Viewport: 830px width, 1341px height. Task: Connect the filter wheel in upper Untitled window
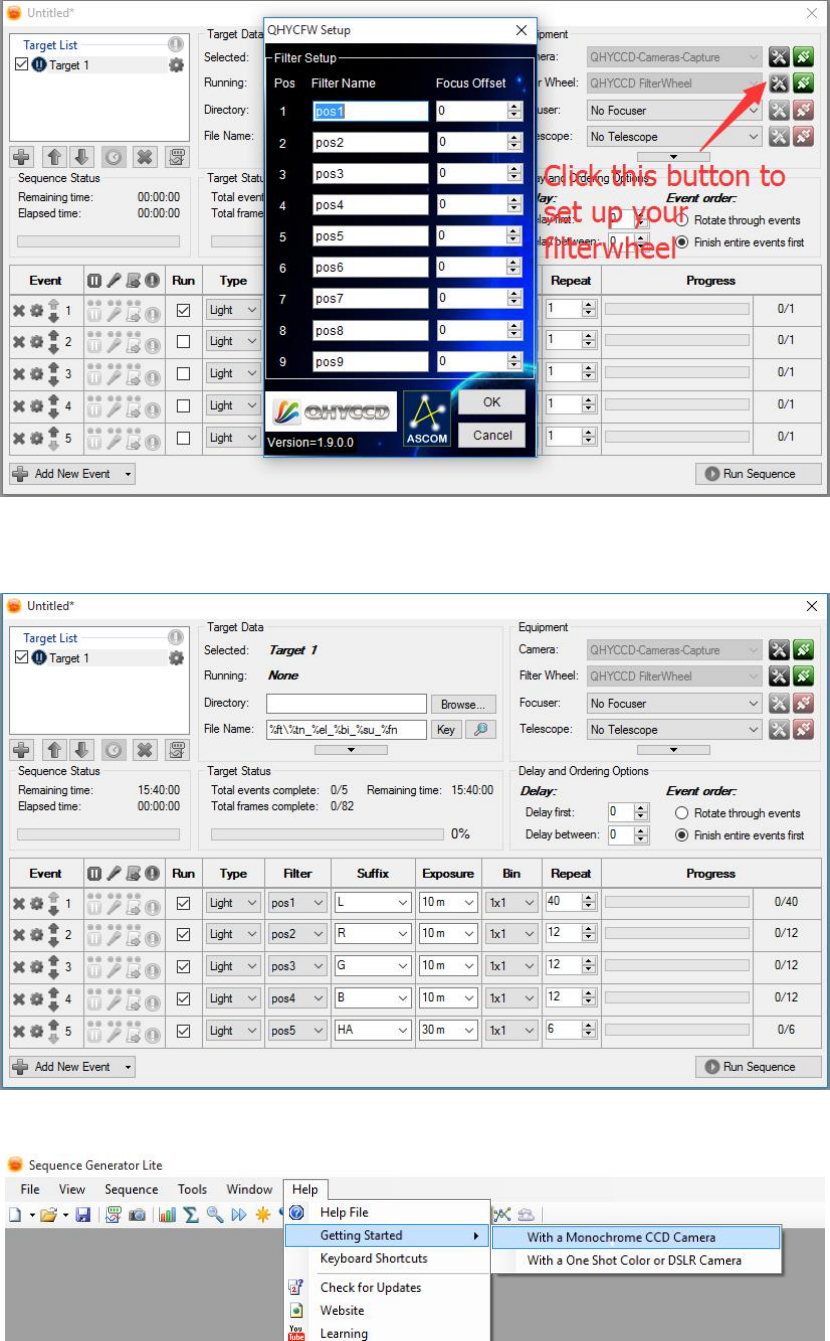tap(804, 83)
